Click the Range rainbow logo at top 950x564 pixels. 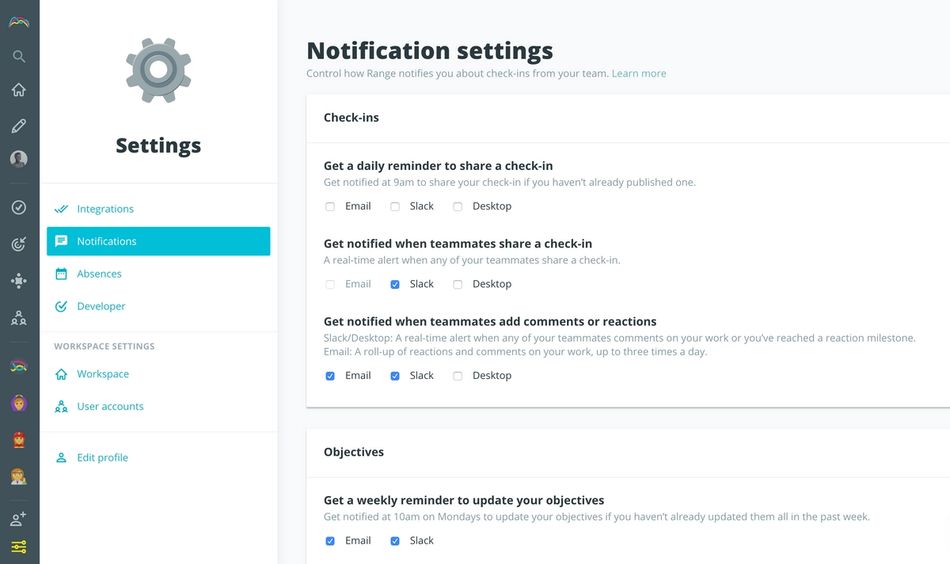(19, 21)
